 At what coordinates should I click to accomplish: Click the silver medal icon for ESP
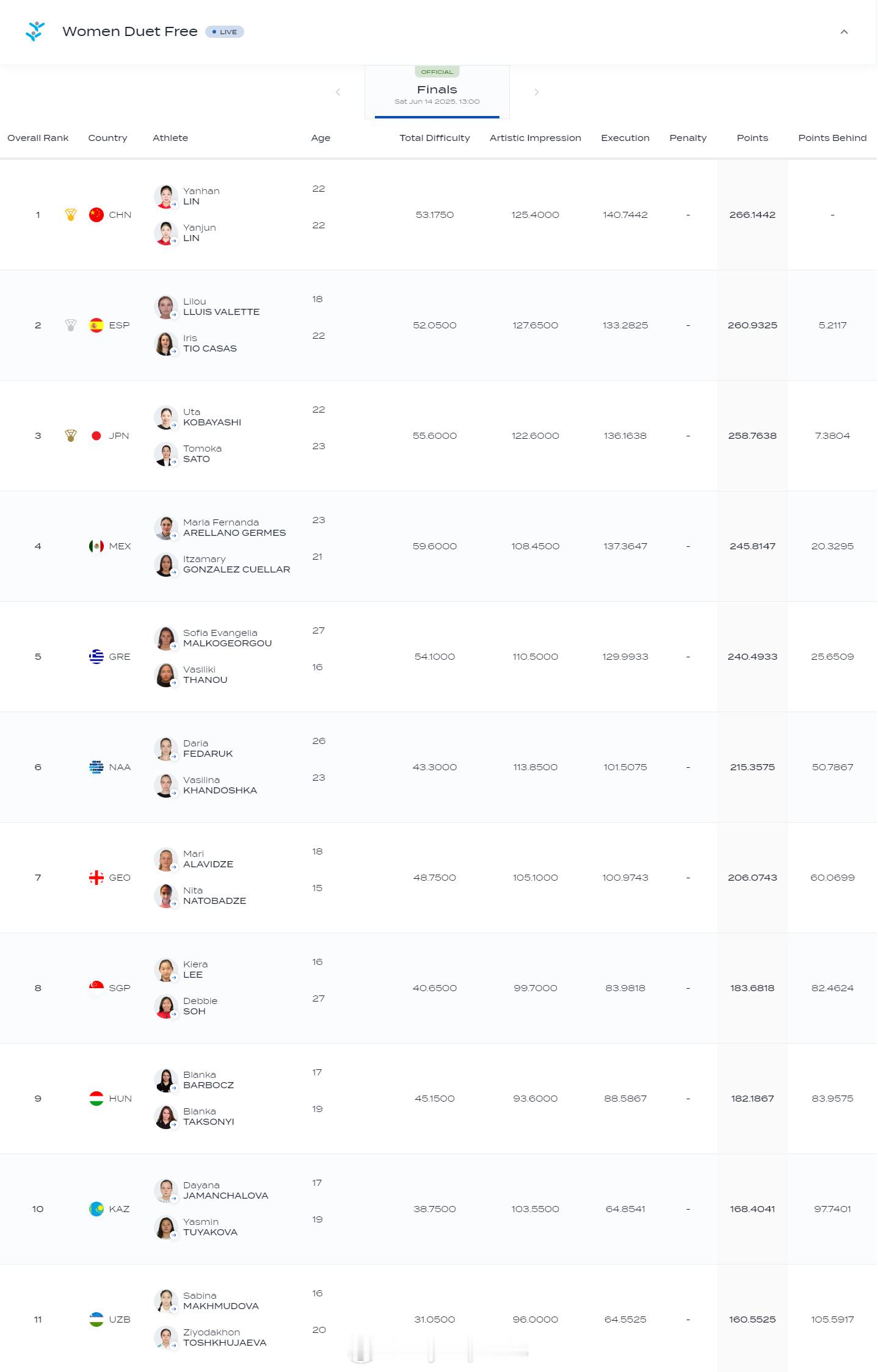pos(71,325)
